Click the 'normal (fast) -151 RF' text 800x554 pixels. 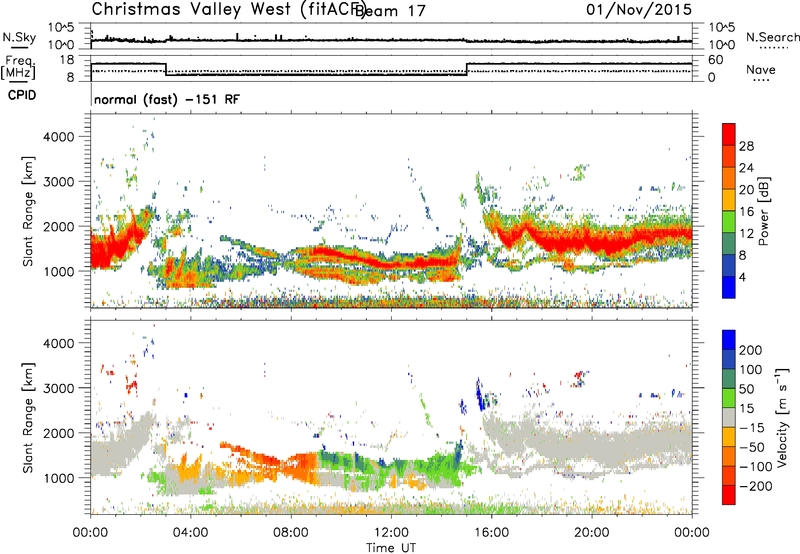pyautogui.click(x=166, y=99)
